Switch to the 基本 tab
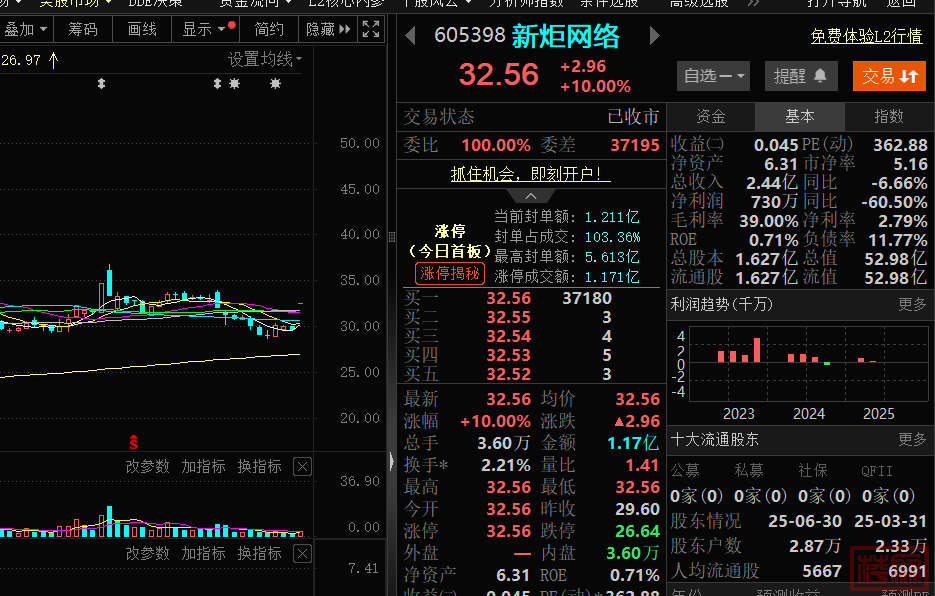Image resolution: width=935 pixels, height=596 pixels. point(800,116)
